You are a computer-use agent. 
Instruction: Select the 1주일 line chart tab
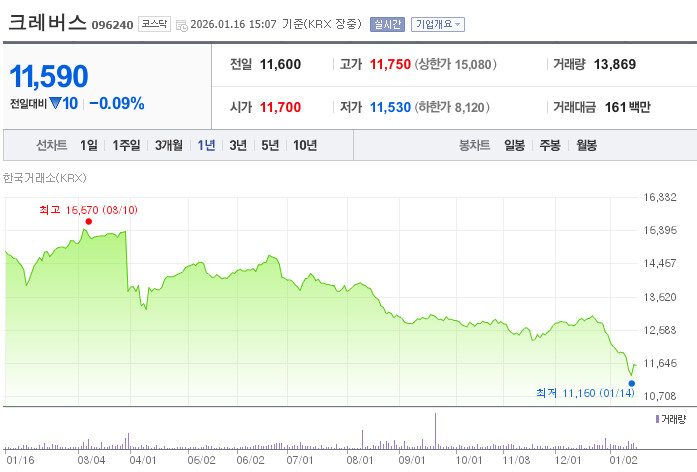pos(126,145)
